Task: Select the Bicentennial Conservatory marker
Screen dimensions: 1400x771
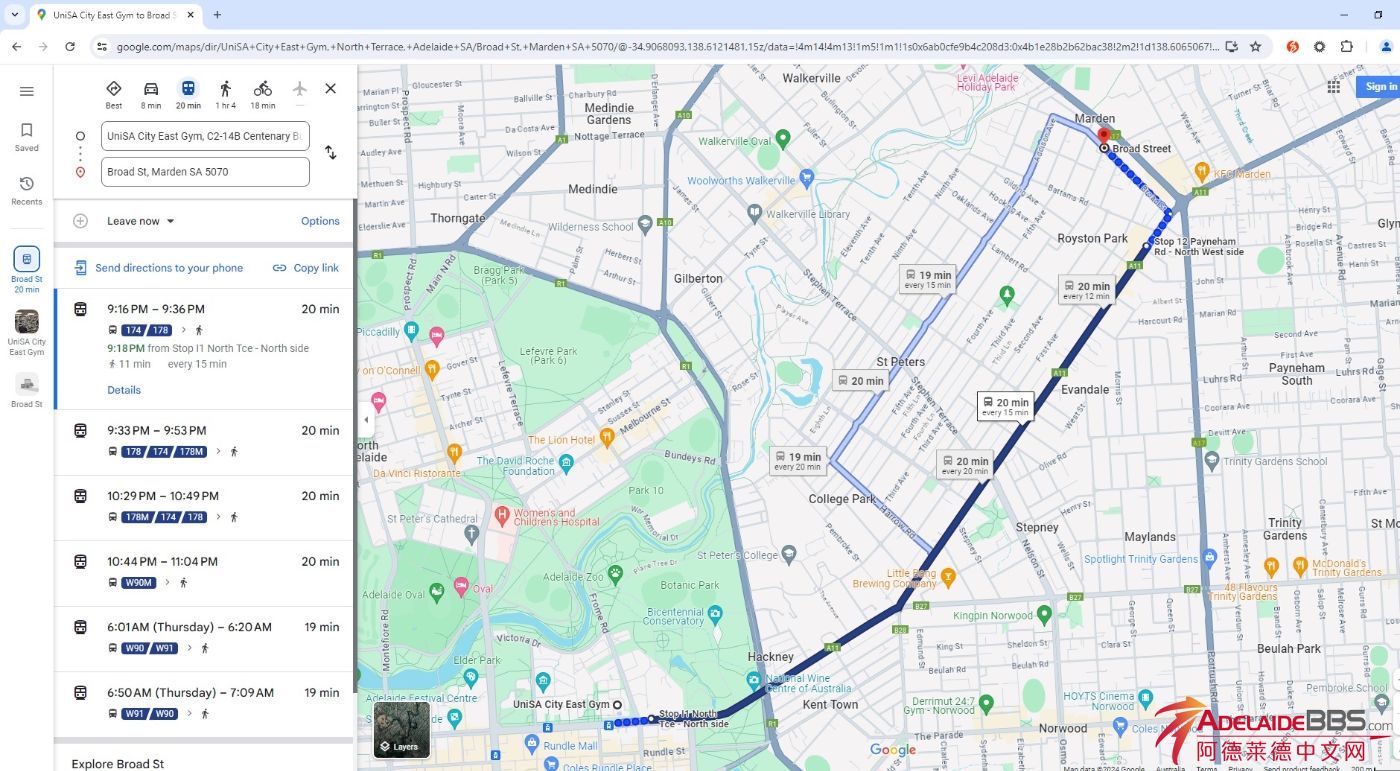Action: 715,614
